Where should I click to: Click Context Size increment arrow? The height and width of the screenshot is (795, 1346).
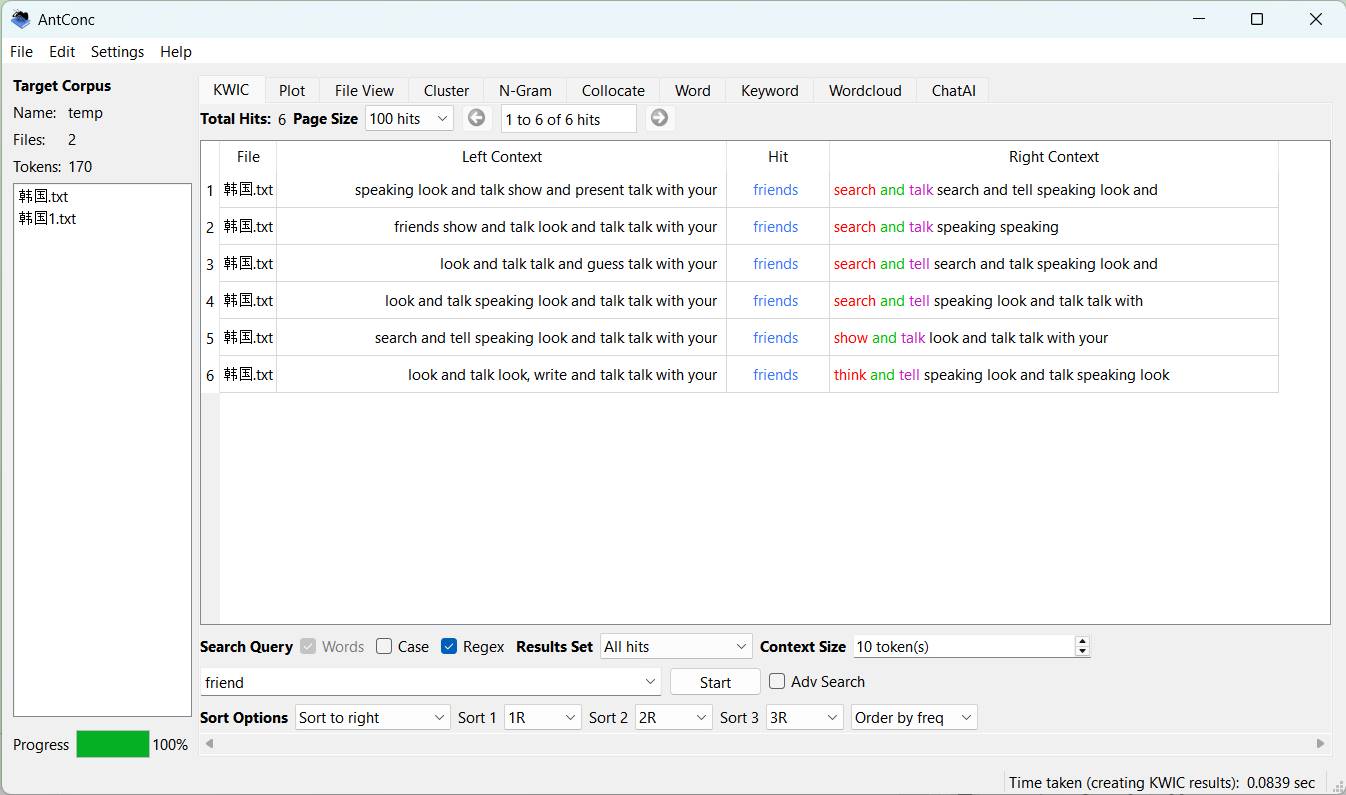tap(1082, 641)
